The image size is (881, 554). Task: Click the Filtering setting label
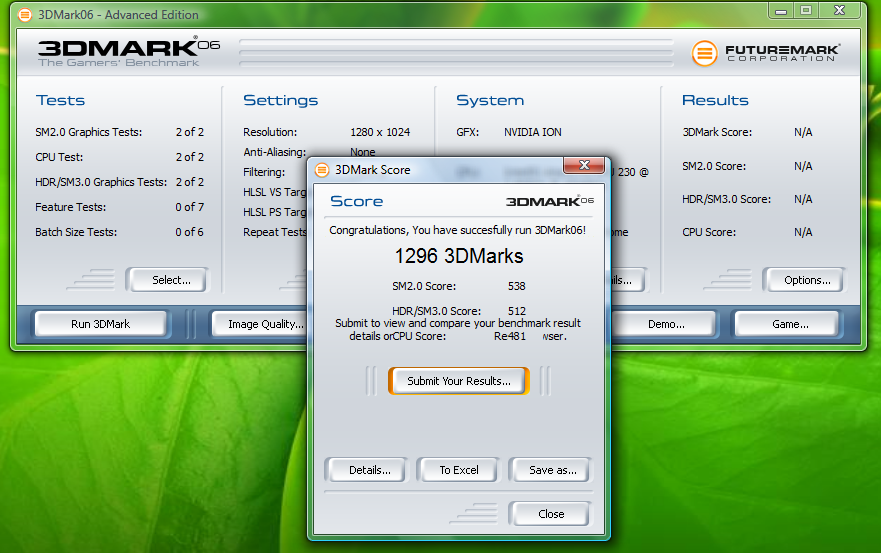(x=264, y=172)
